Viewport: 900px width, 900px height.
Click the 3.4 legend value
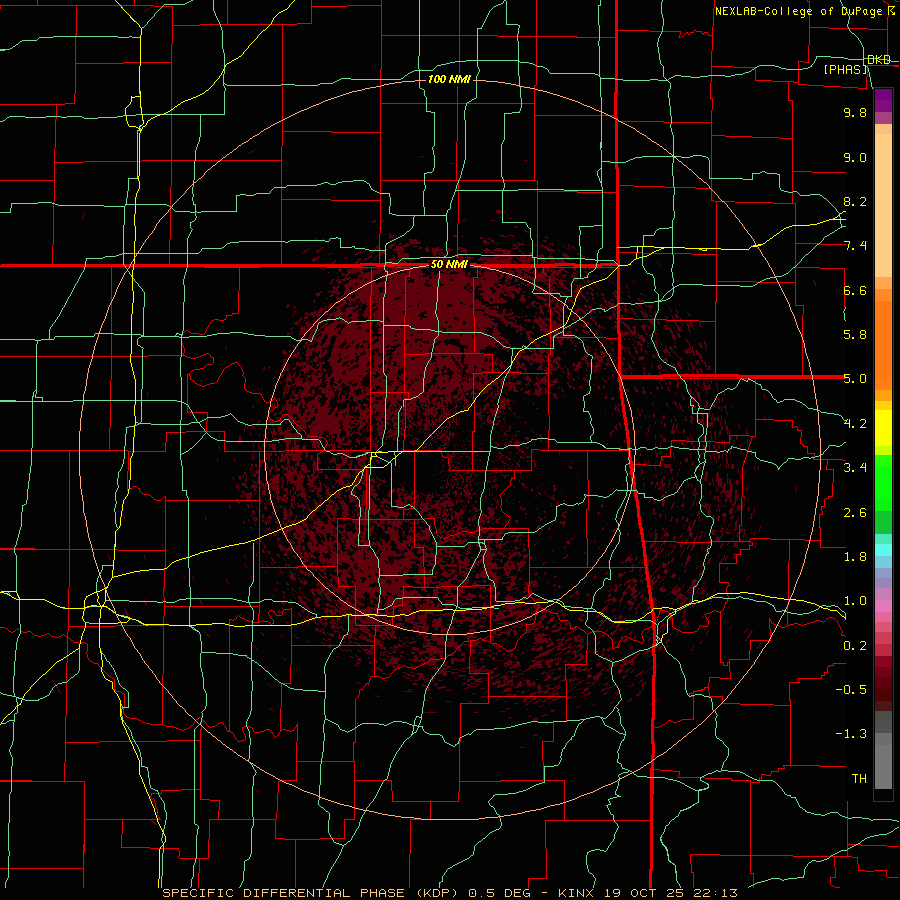pos(855,468)
